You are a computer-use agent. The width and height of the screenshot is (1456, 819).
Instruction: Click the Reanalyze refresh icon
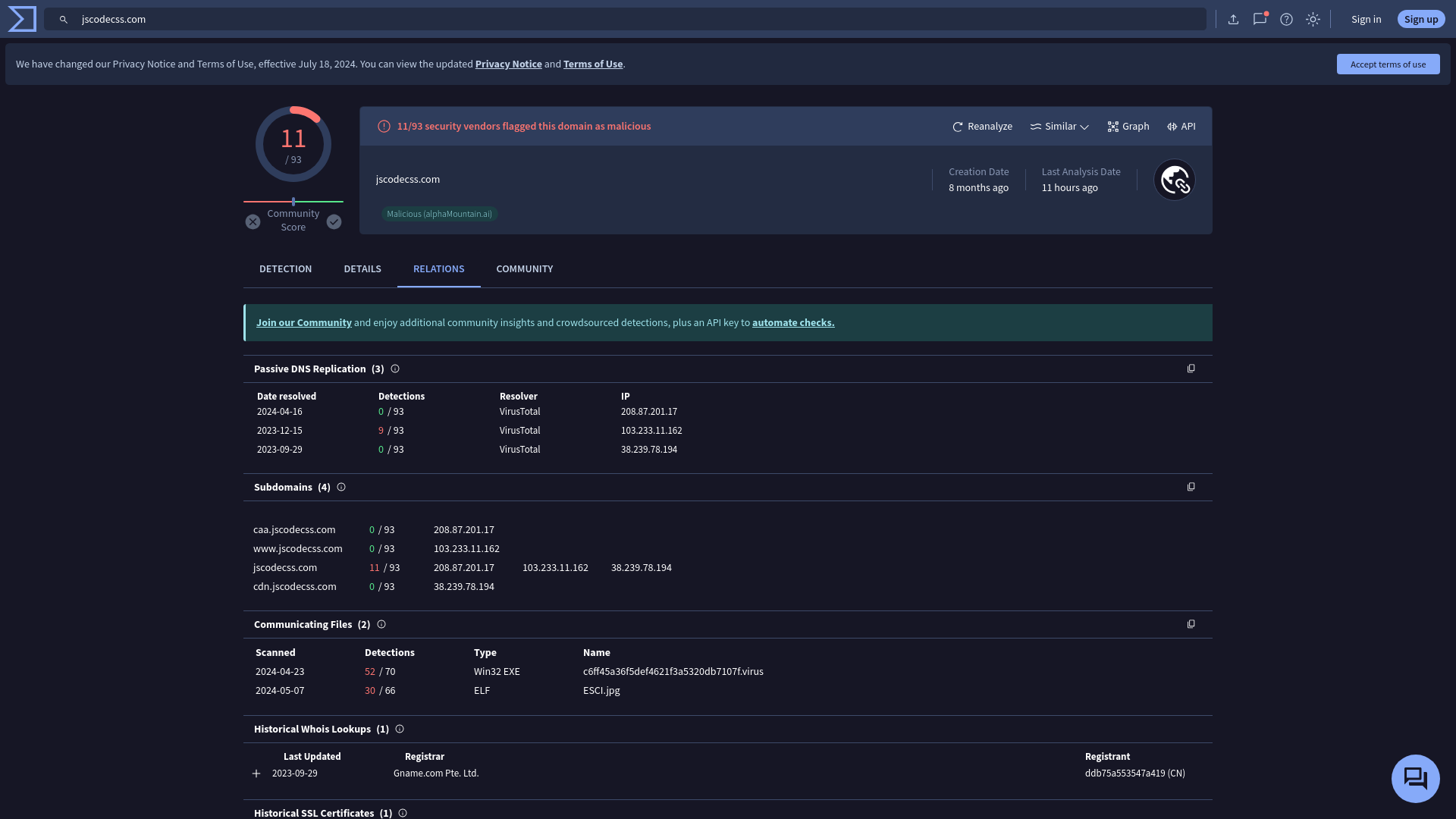point(958,127)
